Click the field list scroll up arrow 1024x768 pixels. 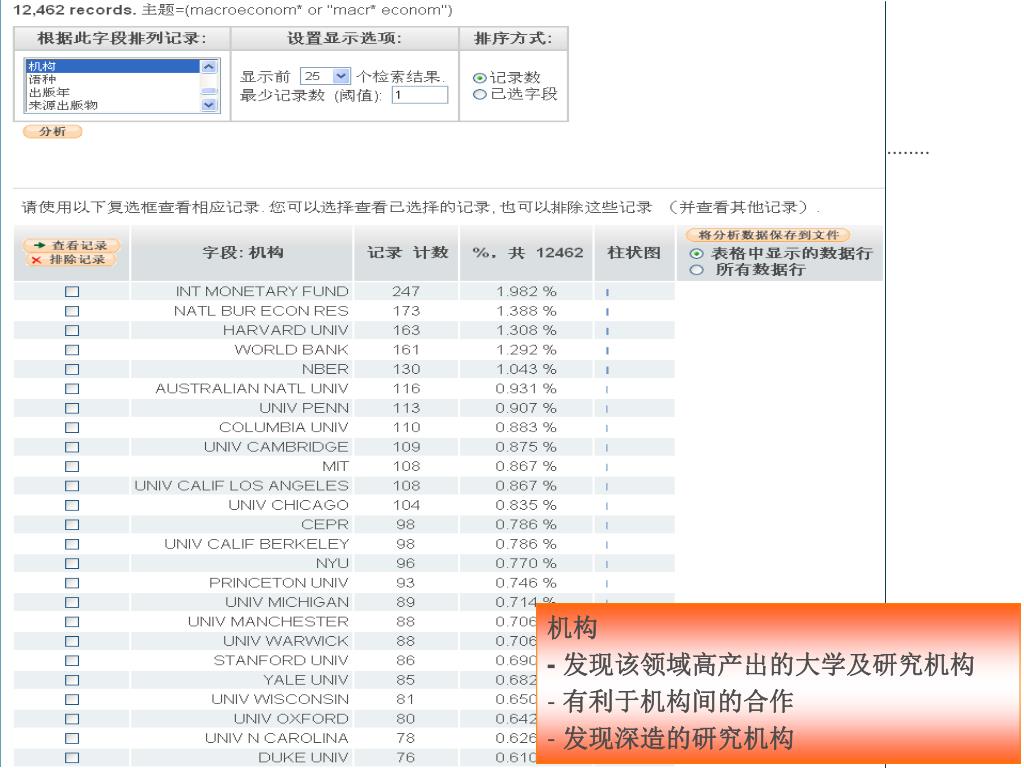pos(209,66)
